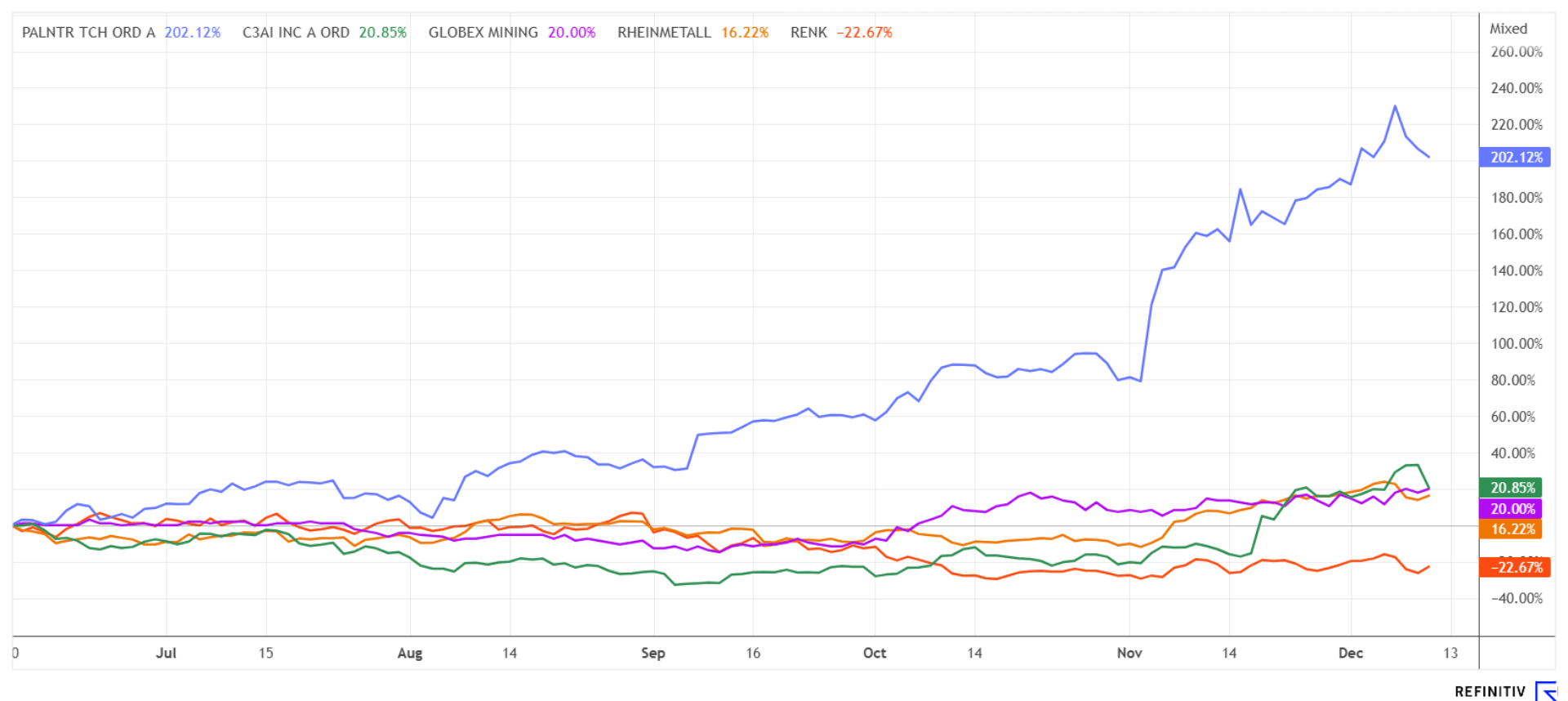Click the Jul label on the time axis
The height and width of the screenshot is (701, 1568).
166,653
